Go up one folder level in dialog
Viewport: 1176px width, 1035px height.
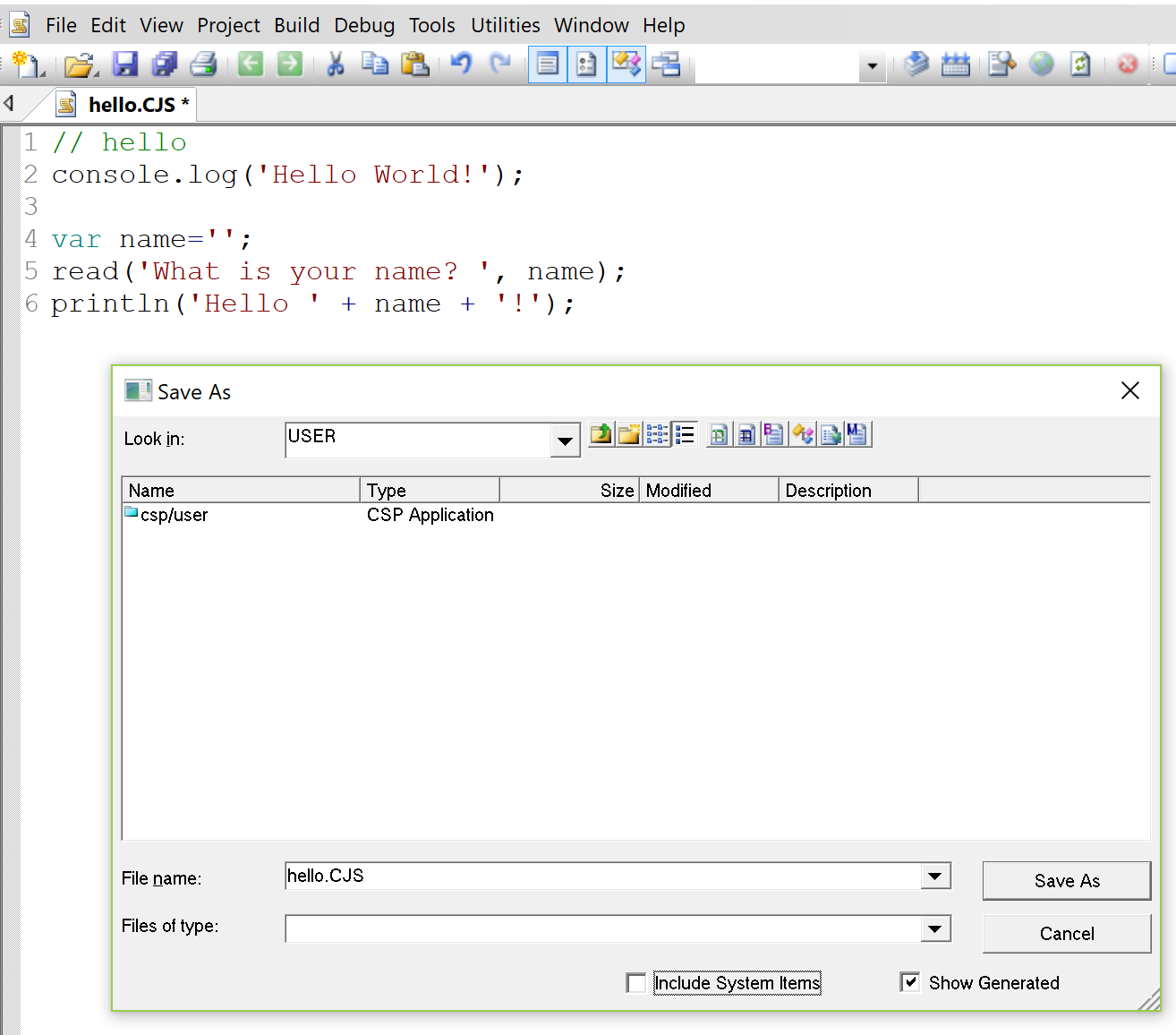click(601, 435)
